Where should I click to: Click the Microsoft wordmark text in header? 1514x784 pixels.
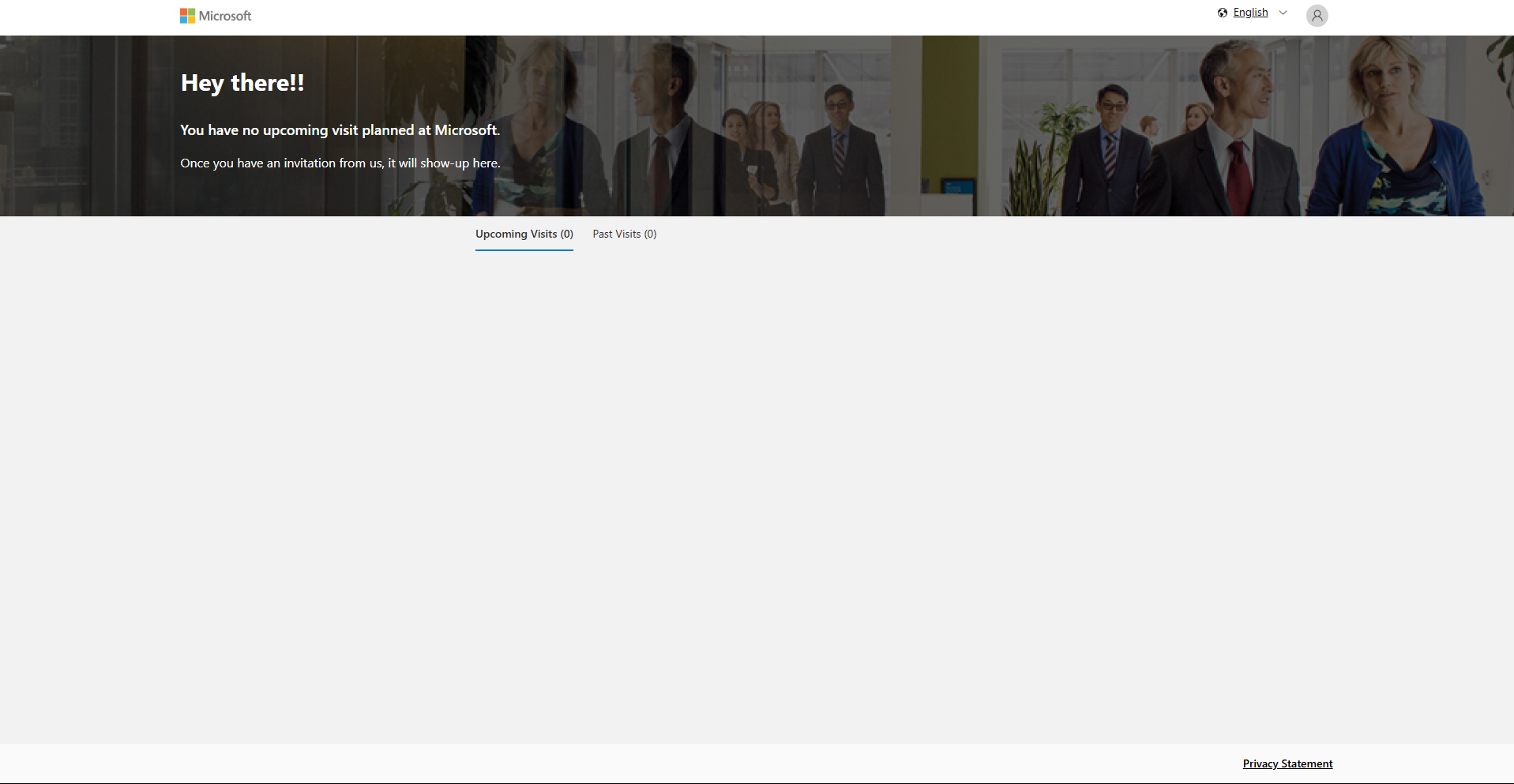225,16
